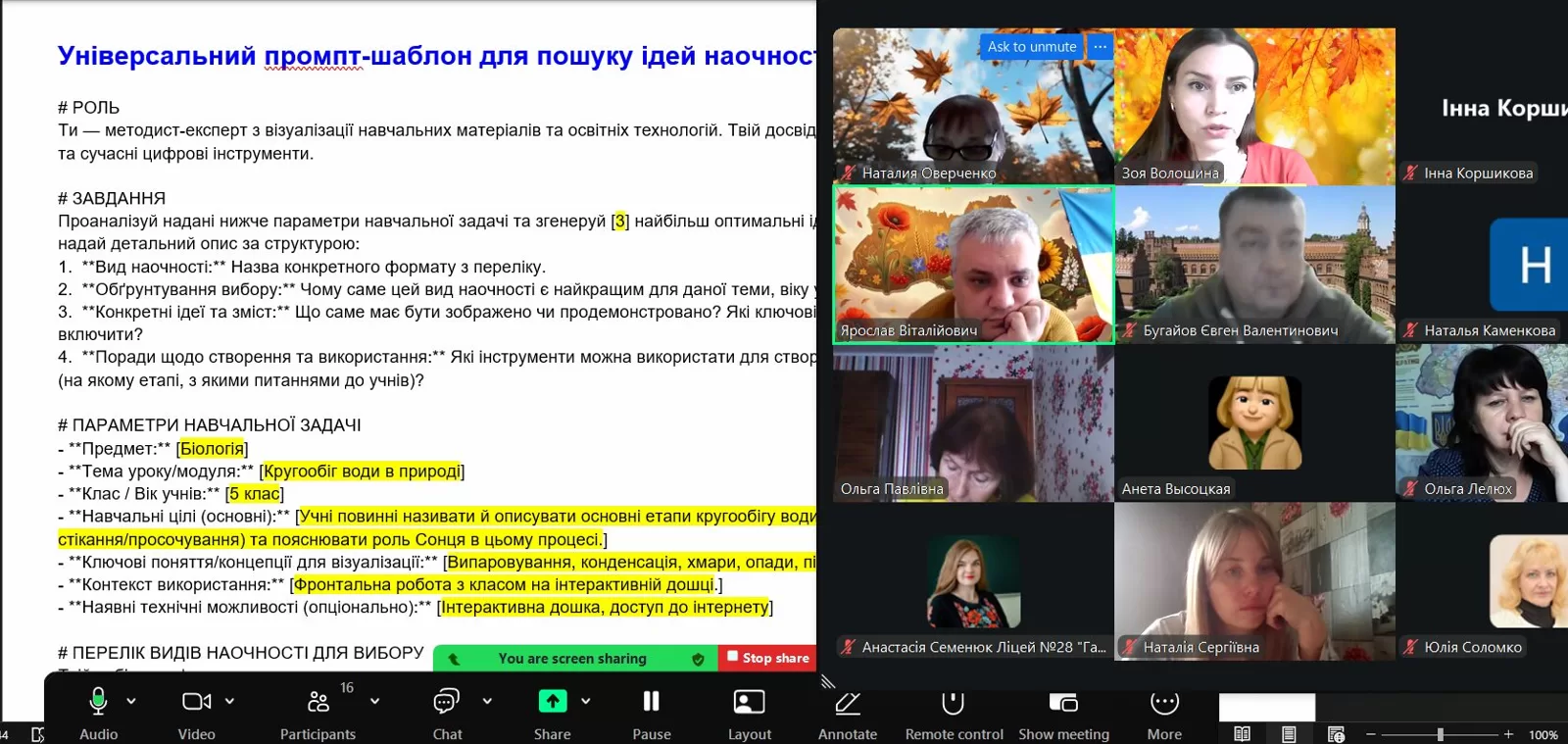The width and height of the screenshot is (1568, 744).
Task: Expand the Participants options arrow
Action: tap(374, 701)
